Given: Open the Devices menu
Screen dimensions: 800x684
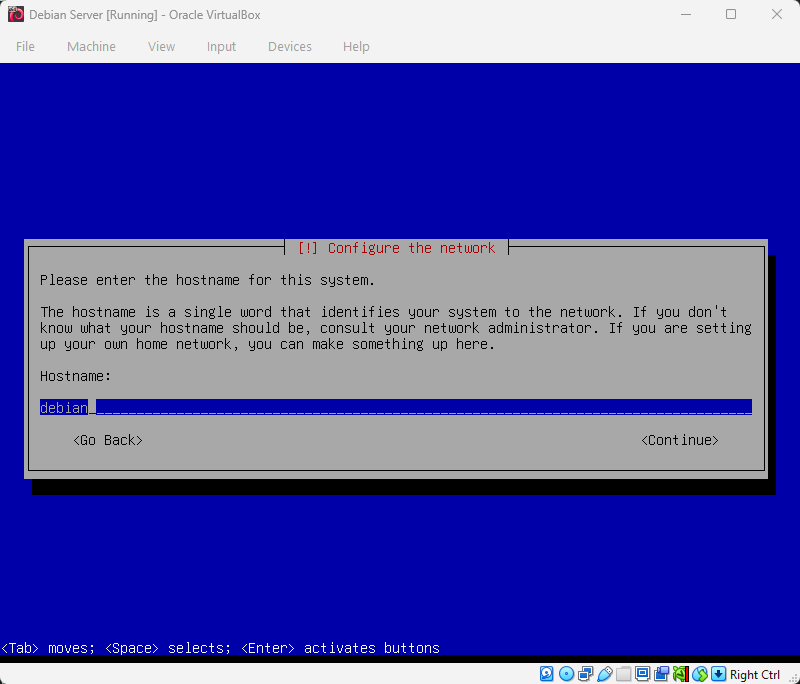Looking at the screenshot, I should click(290, 46).
